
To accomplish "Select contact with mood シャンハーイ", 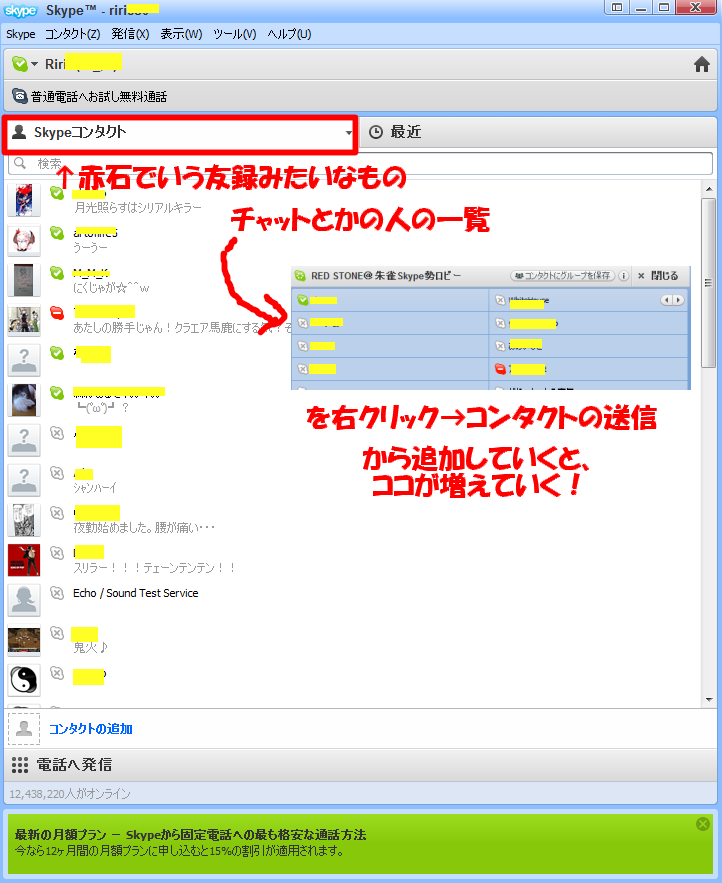I will pyautogui.click(x=353, y=480).
